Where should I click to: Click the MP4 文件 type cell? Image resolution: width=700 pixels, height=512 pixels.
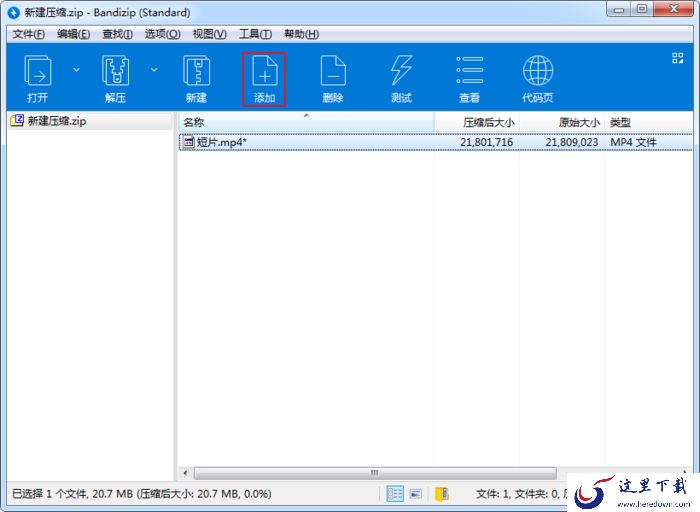(x=633, y=142)
